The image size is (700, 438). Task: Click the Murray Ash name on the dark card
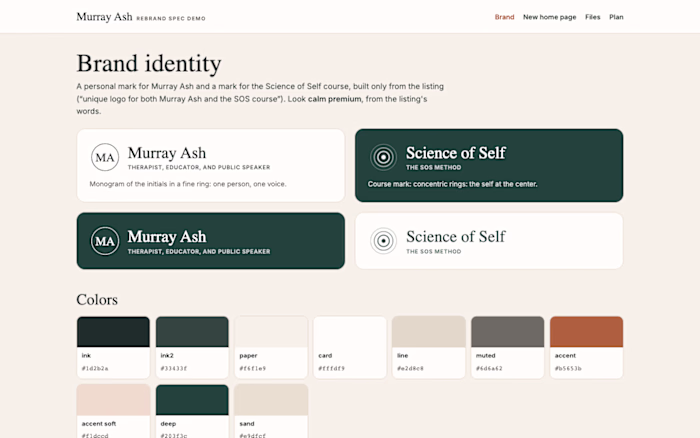(x=167, y=237)
